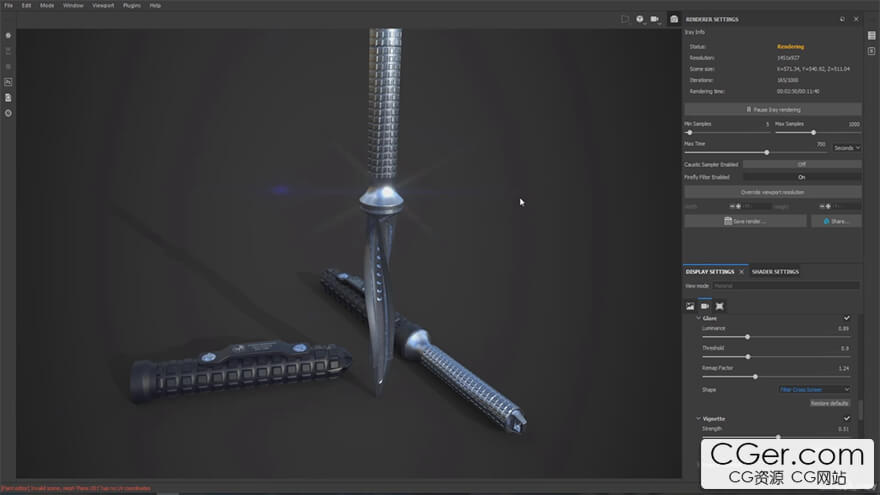Open the File menu
Screen dimensions: 880x495
(x=8, y=6)
